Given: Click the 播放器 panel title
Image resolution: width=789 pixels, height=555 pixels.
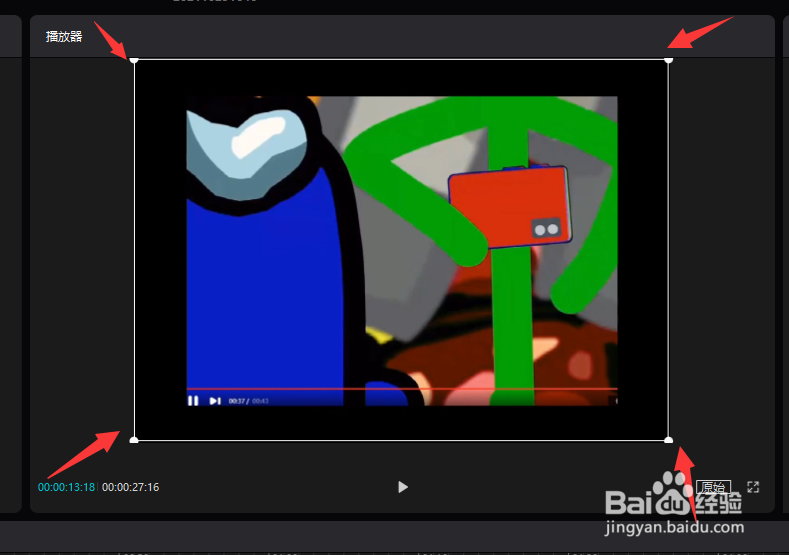Looking at the screenshot, I should pos(64,36).
